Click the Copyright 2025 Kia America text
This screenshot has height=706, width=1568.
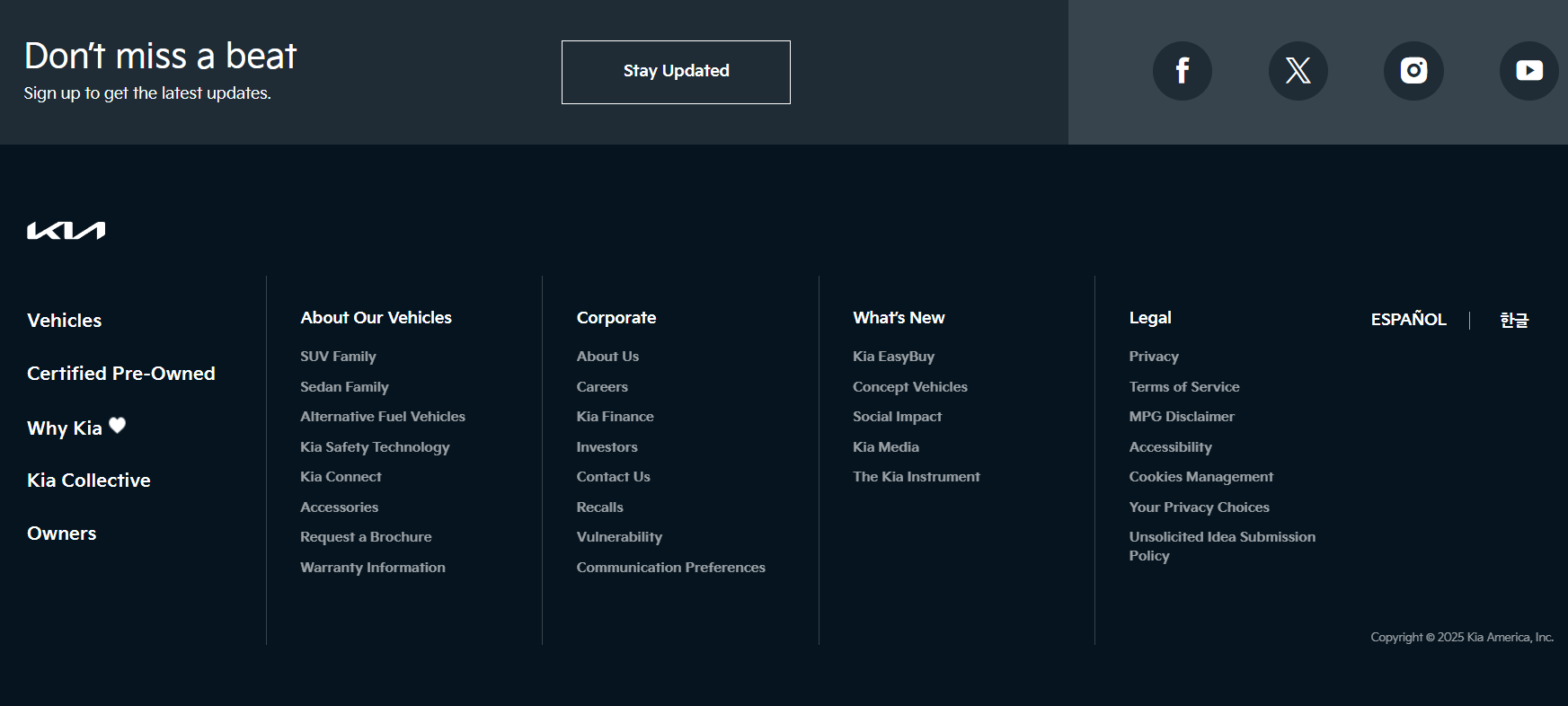coord(1462,638)
